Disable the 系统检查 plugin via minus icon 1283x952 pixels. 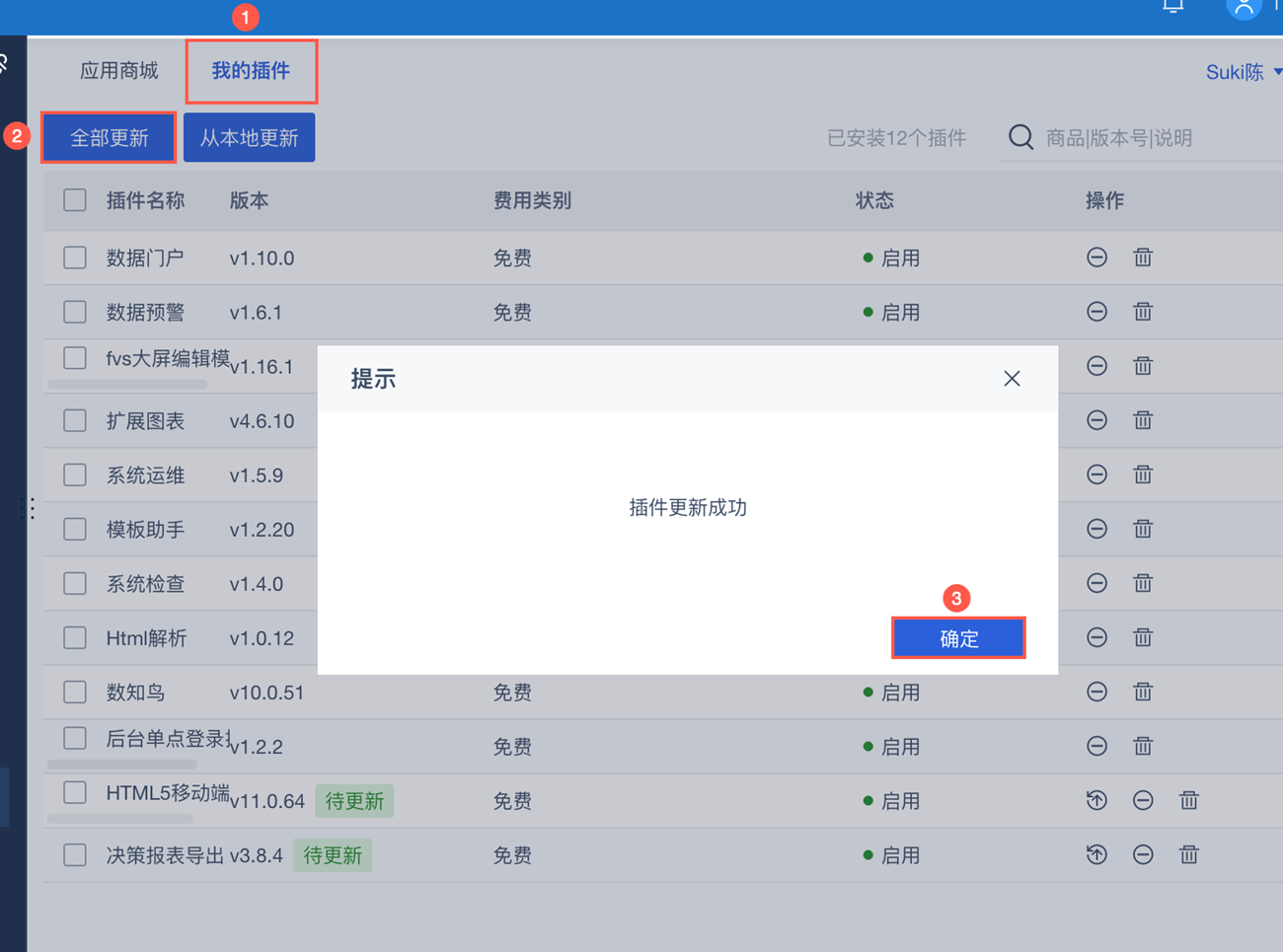coord(1096,583)
